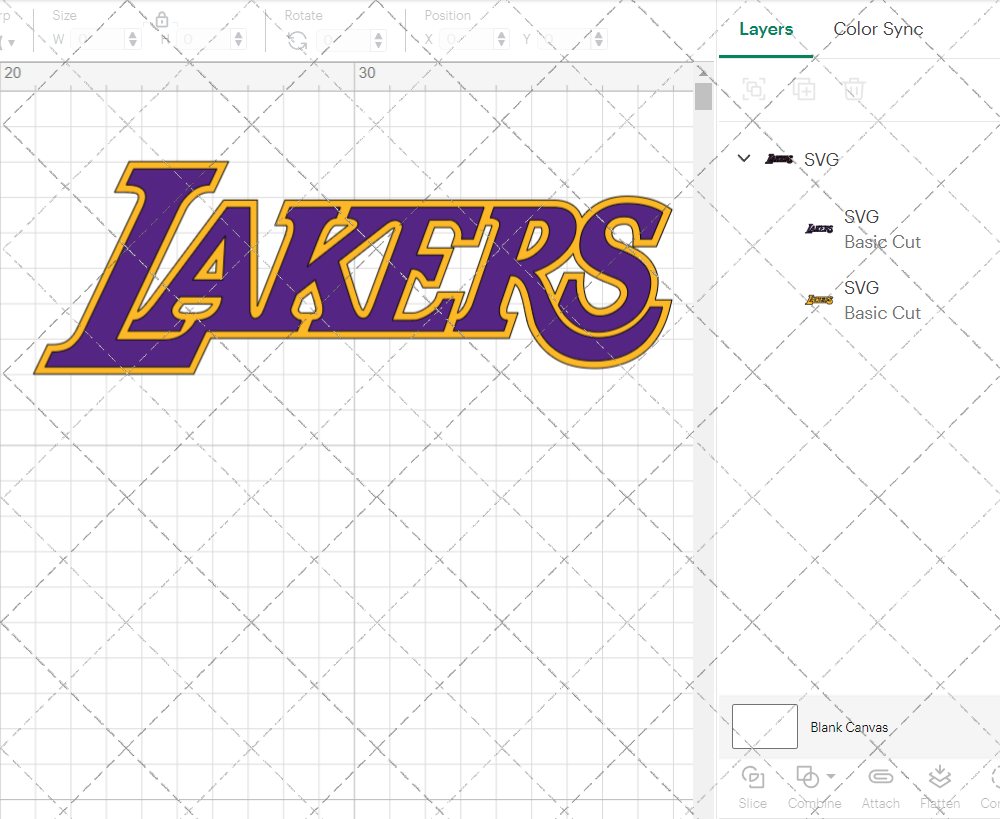Click the Duplicate layer icon
The width and height of the screenshot is (1000, 819).
point(804,89)
